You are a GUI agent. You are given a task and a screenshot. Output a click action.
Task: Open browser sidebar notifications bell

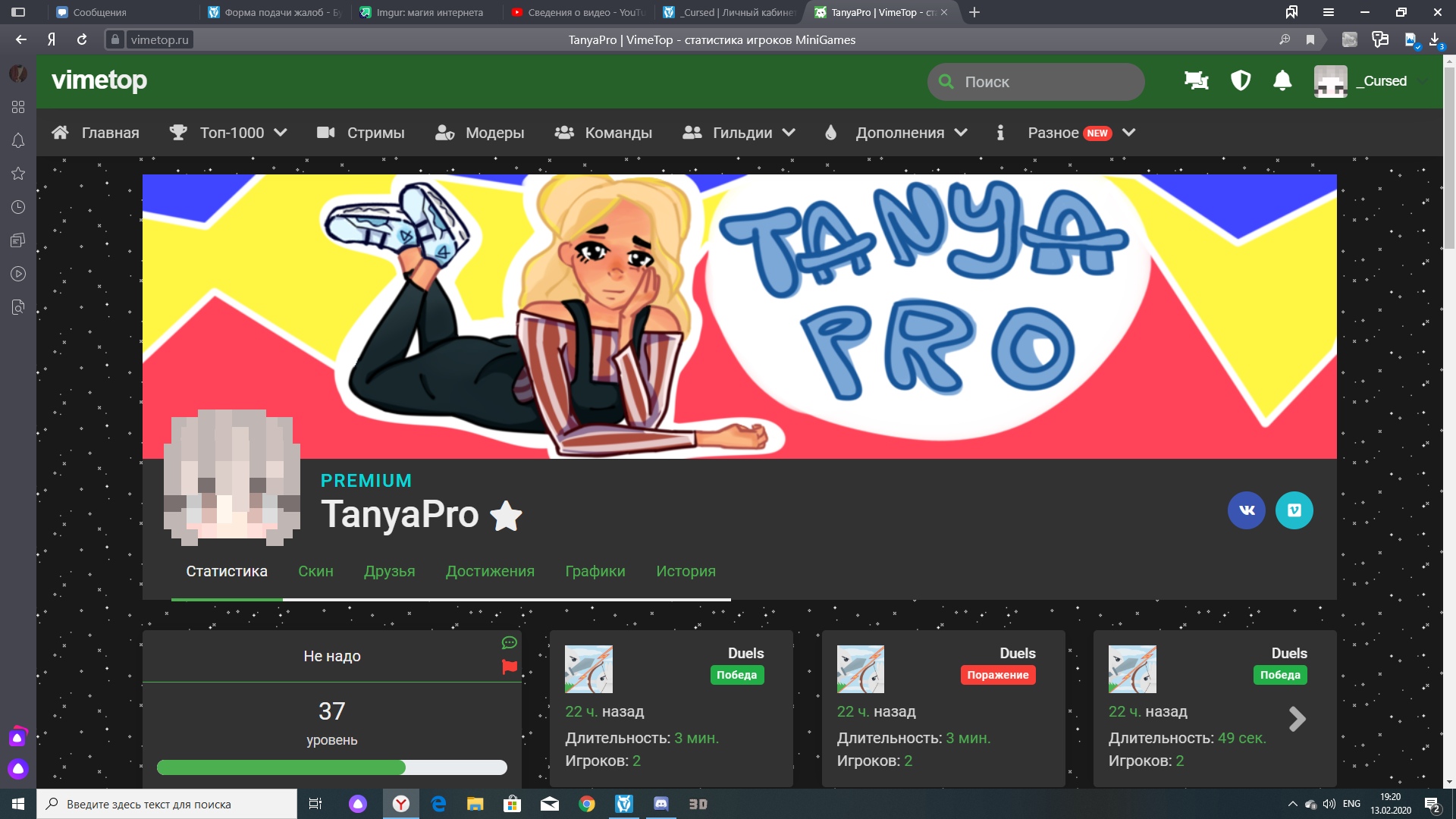[x=18, y=140]
